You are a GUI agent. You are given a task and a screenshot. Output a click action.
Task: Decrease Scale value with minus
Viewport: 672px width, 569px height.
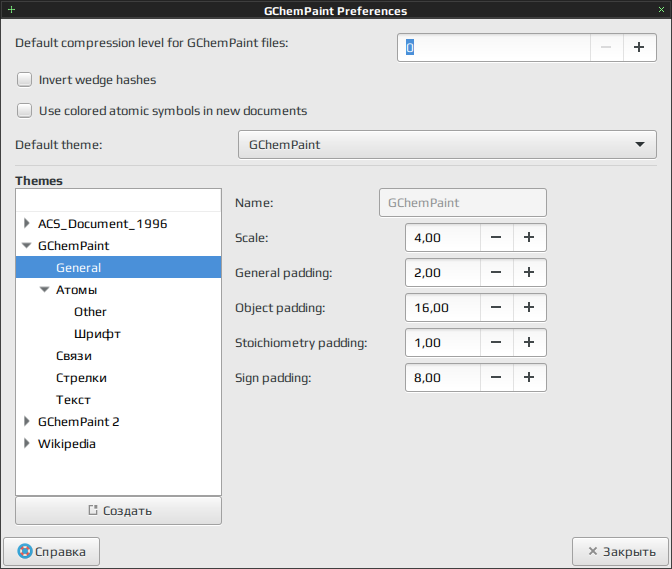pyautogui.click(x=496, y=237)
